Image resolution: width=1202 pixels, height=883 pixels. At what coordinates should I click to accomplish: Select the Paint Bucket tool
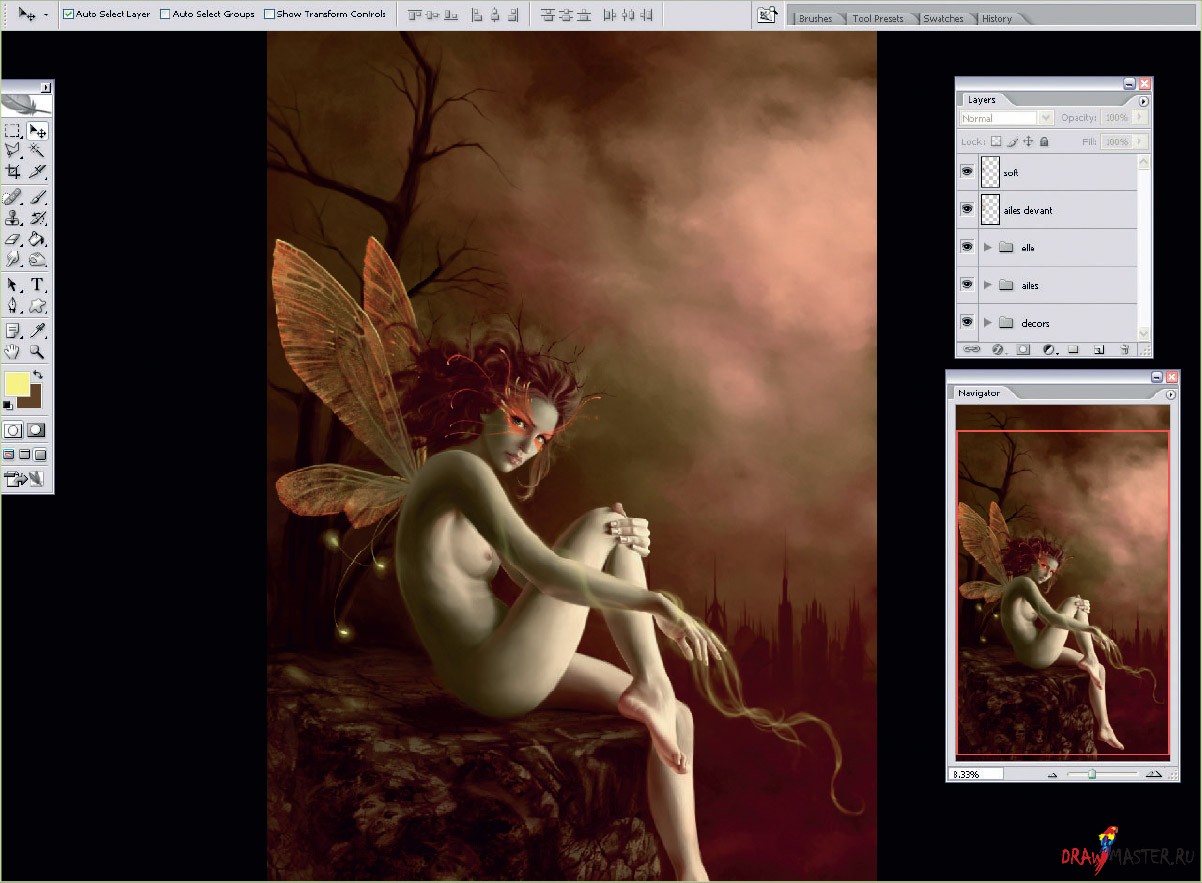38,239
